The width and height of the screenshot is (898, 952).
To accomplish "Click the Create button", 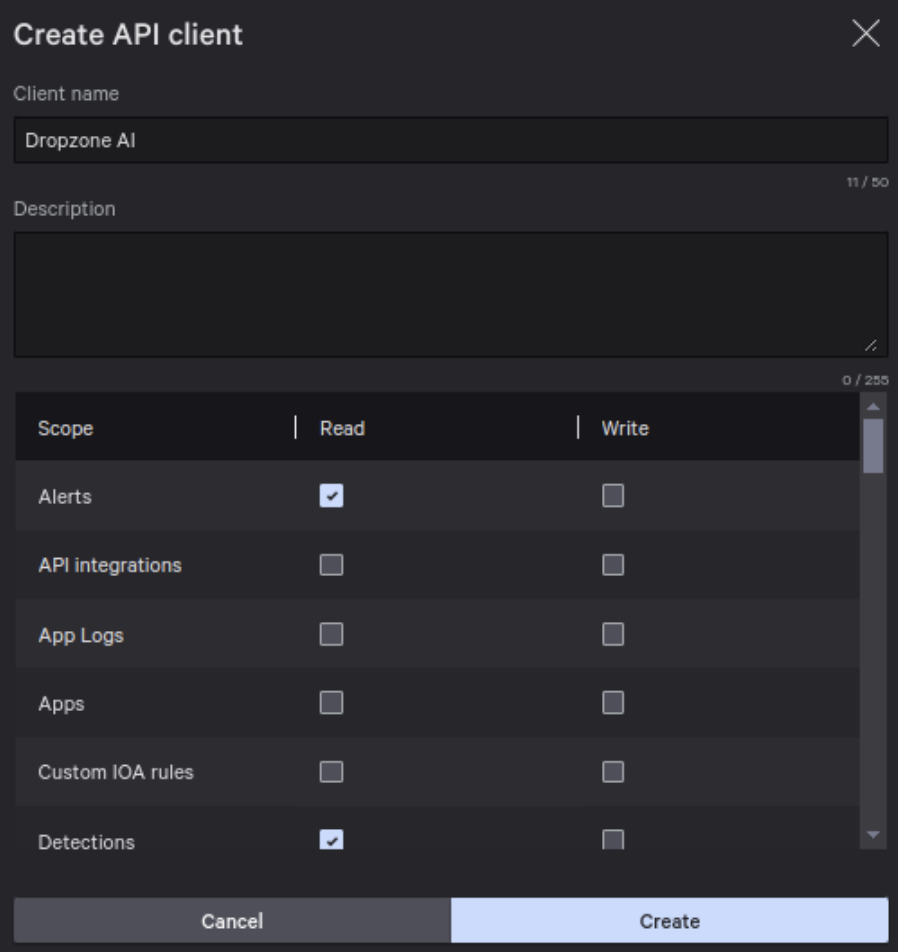I will click(x=669, y=921).
